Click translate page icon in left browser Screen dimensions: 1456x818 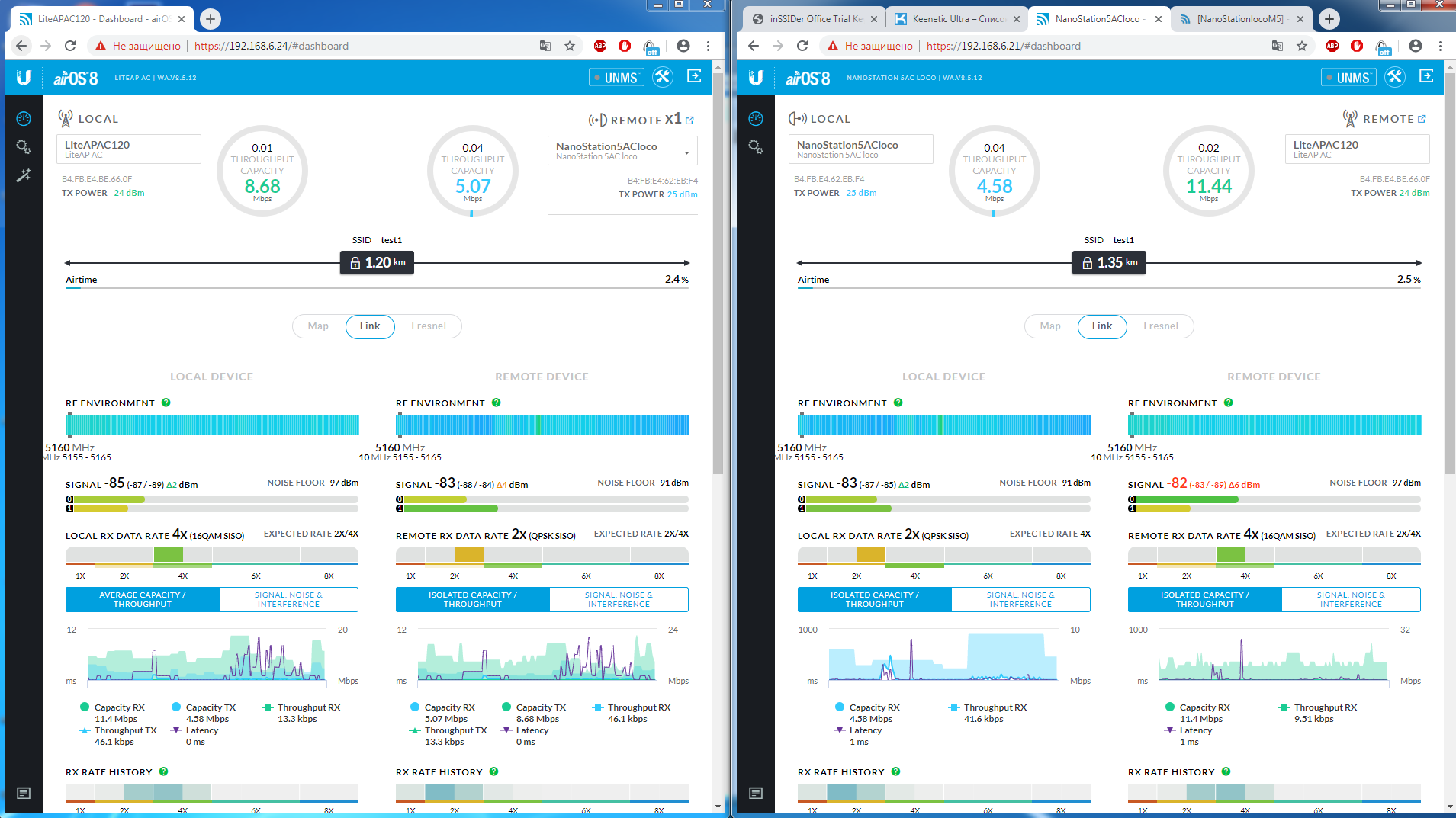545,46
